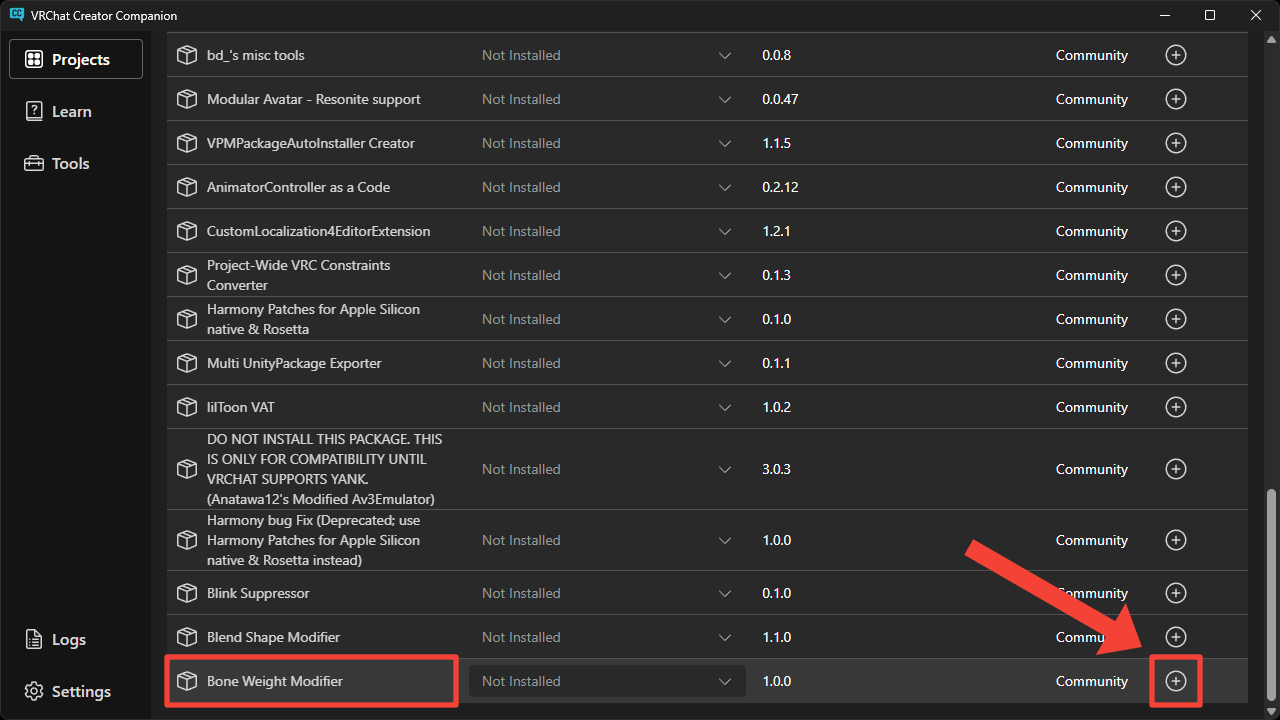Add bd_'s misc tools package
This screenshot has height=720, width=1280.
tap(1176, 55)
